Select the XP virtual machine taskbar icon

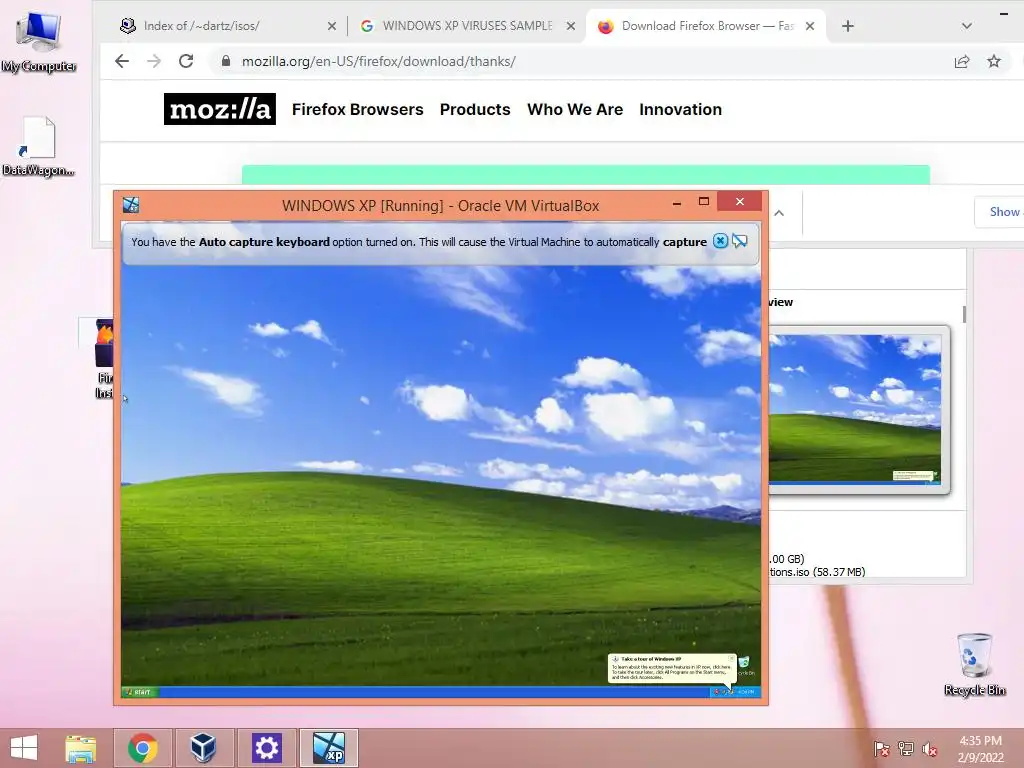coord(328,748)
